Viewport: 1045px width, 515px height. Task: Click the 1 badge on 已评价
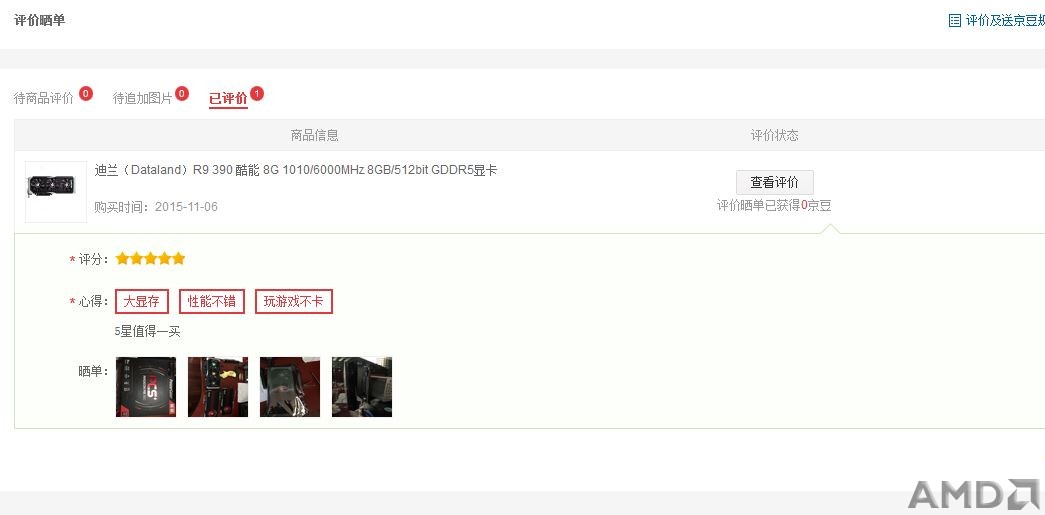[x=257, y=93]
